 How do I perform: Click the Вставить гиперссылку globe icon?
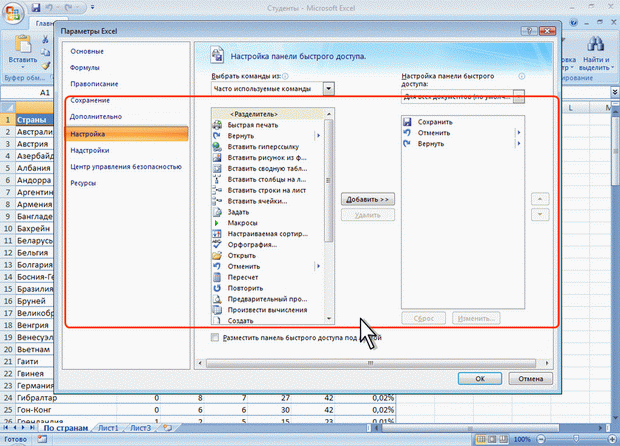[x=219, y=146]
